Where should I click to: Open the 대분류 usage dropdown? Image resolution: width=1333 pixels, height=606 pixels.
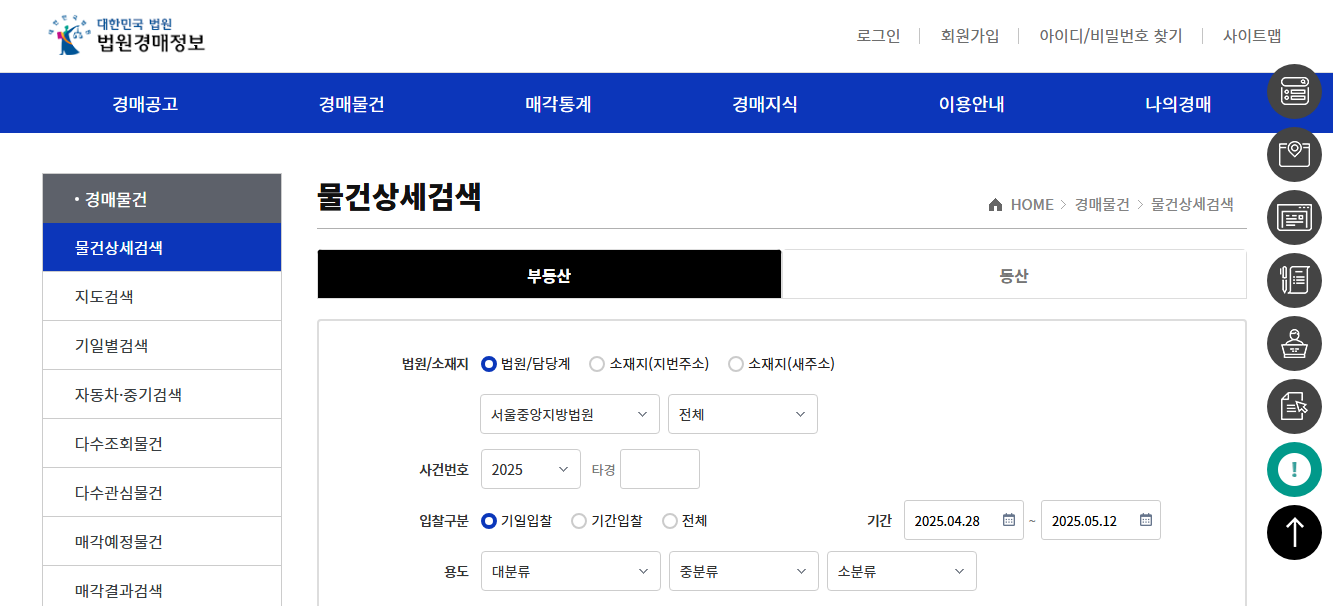tap(570, 571)
